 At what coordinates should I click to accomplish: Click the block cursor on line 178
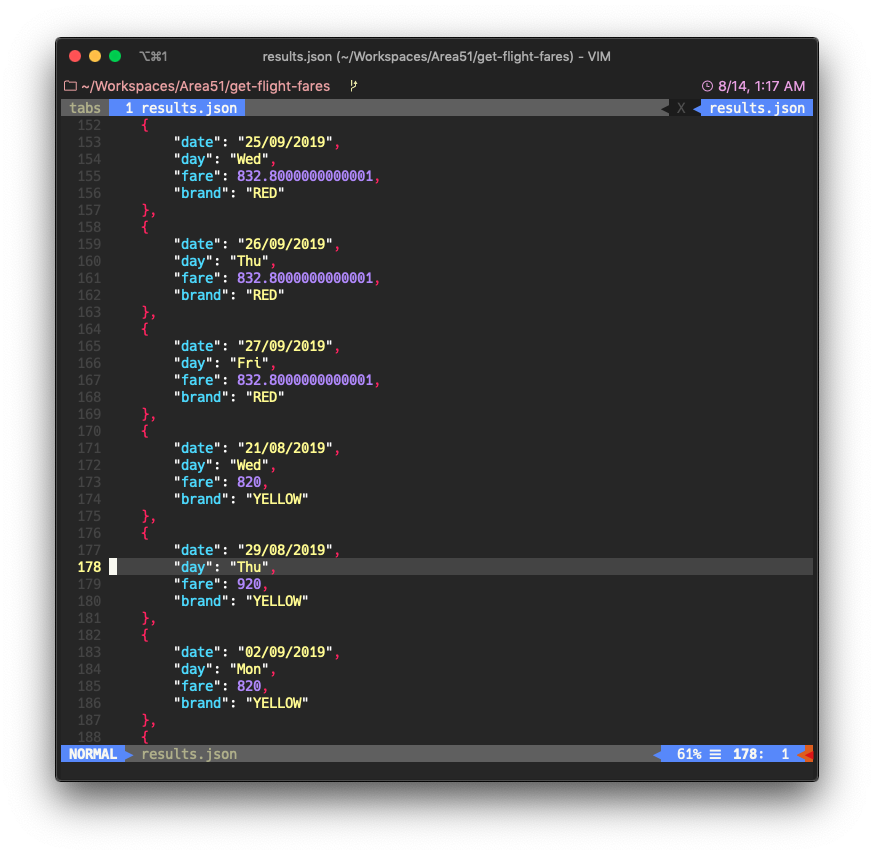pos(113,567)
